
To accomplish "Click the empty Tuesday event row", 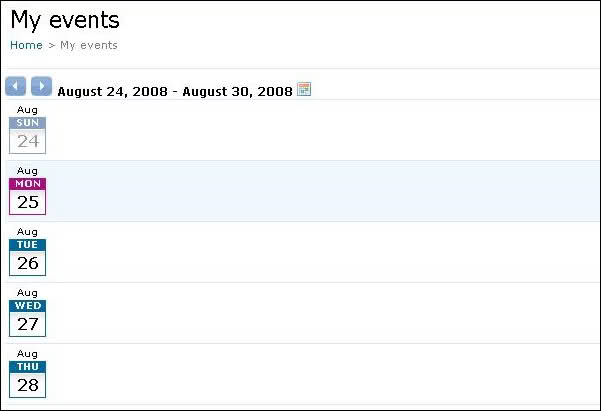I will pos(320,252).
